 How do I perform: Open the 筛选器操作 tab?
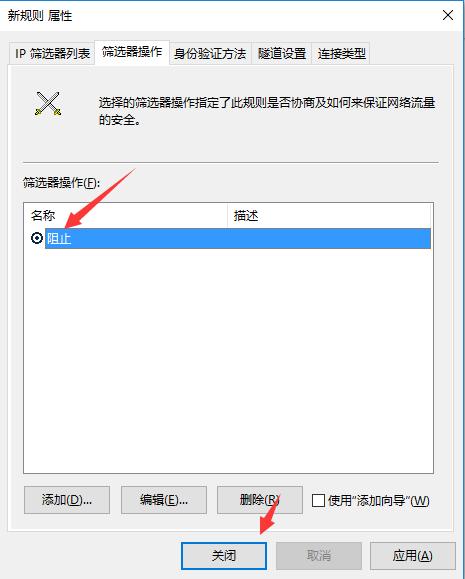pyautogui.click(x=132, y=52)
